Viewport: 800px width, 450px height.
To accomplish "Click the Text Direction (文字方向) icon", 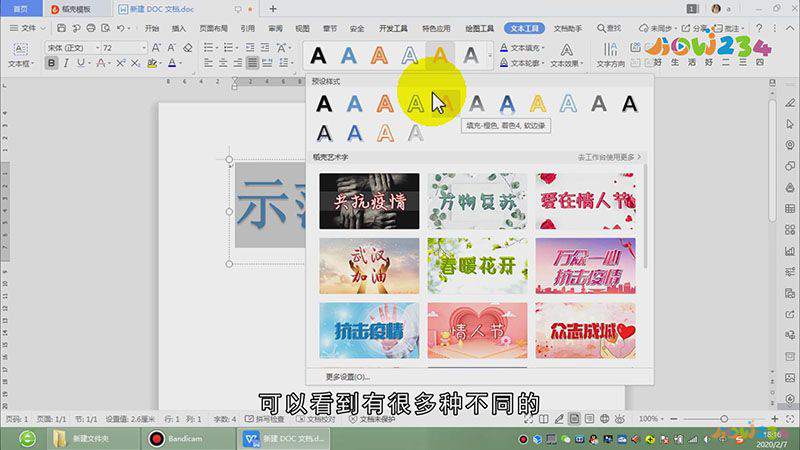I will click(611, 55).
